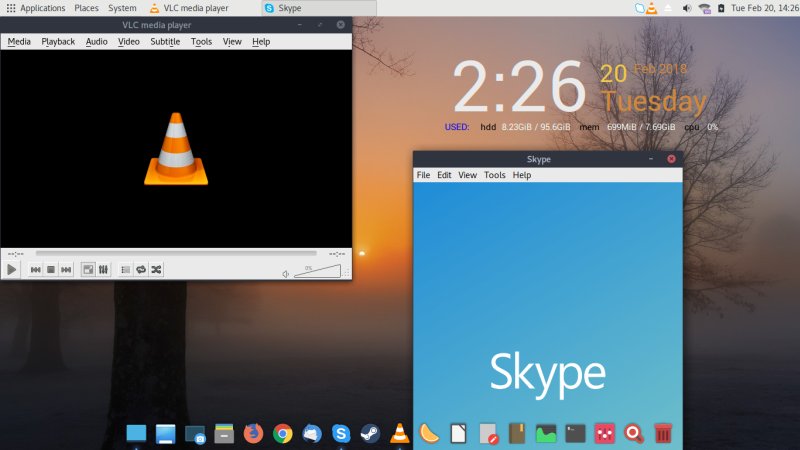The image size is (800, 450).
Task: Open Skype File menu
Action: (x=423, y=175)
